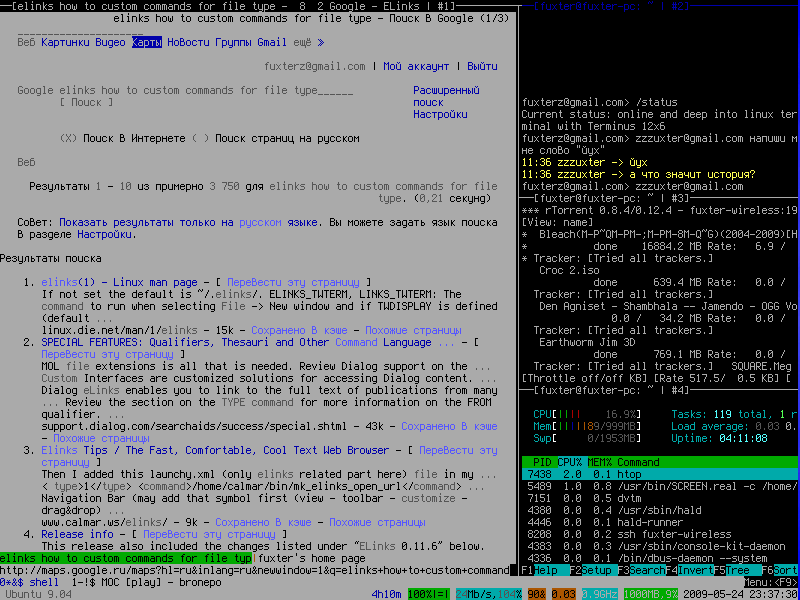Select the console-kit-daemon process row

pyautogui.click(x=661, y=546)
